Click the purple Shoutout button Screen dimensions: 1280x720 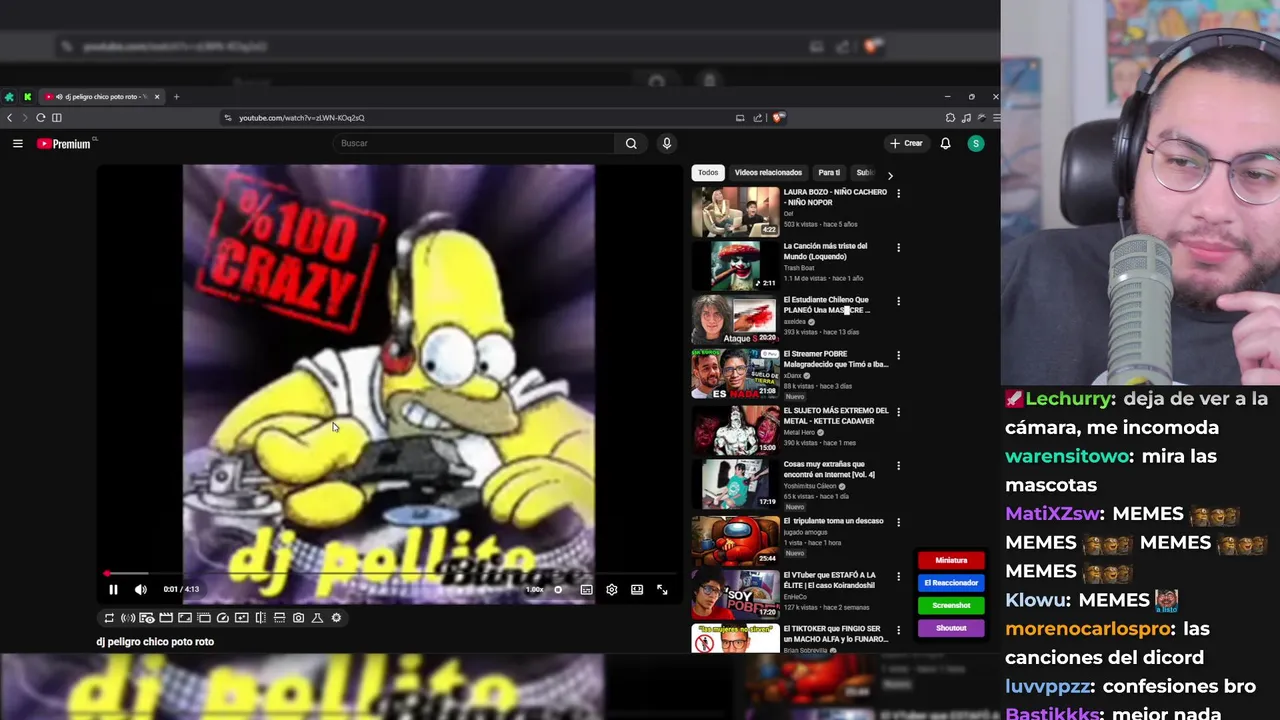click(x=951, y=629)
